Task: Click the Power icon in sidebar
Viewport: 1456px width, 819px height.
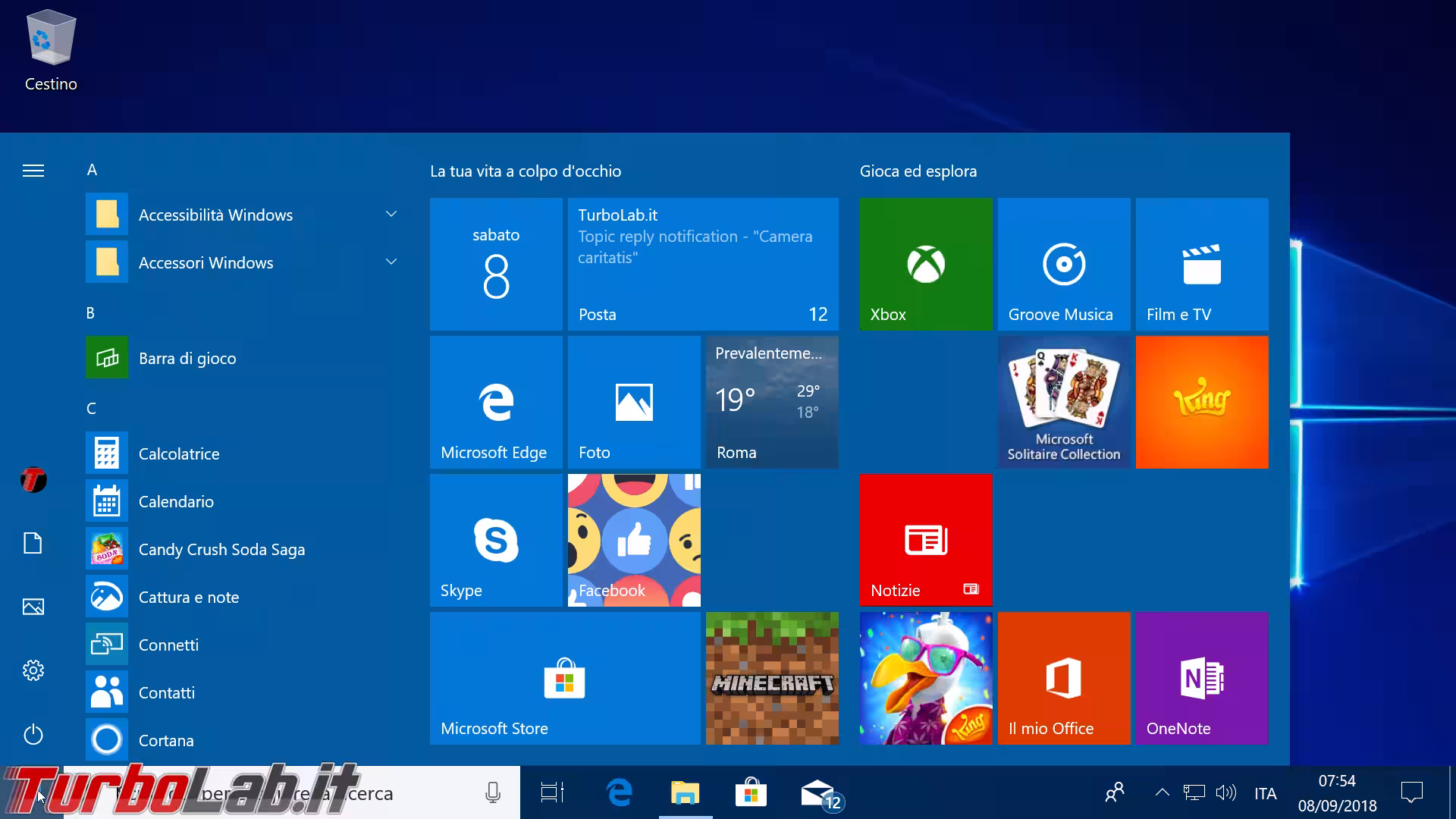Action: [x=33, y=734]
